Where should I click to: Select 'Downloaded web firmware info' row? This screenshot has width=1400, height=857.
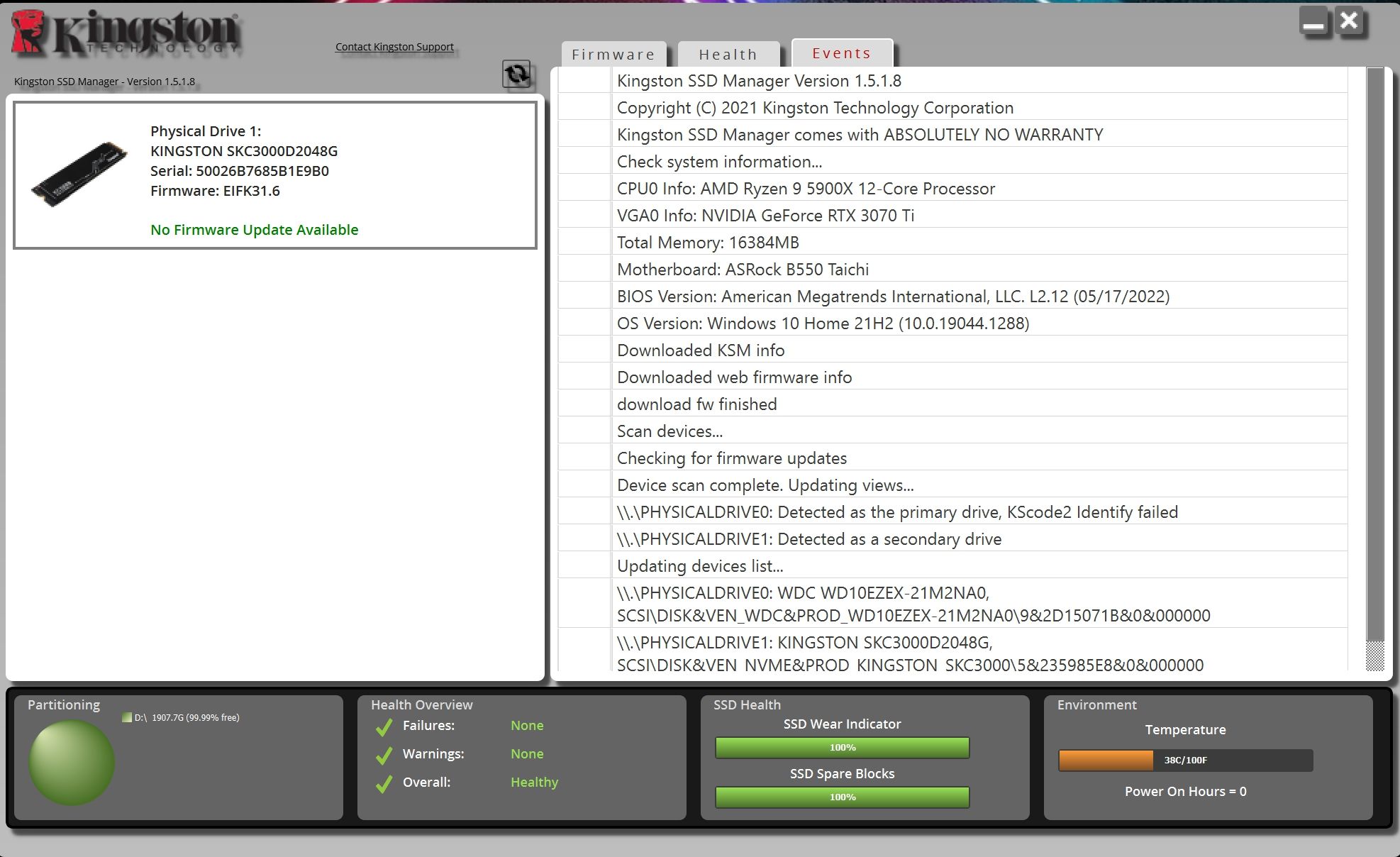(x=952, y=377)
